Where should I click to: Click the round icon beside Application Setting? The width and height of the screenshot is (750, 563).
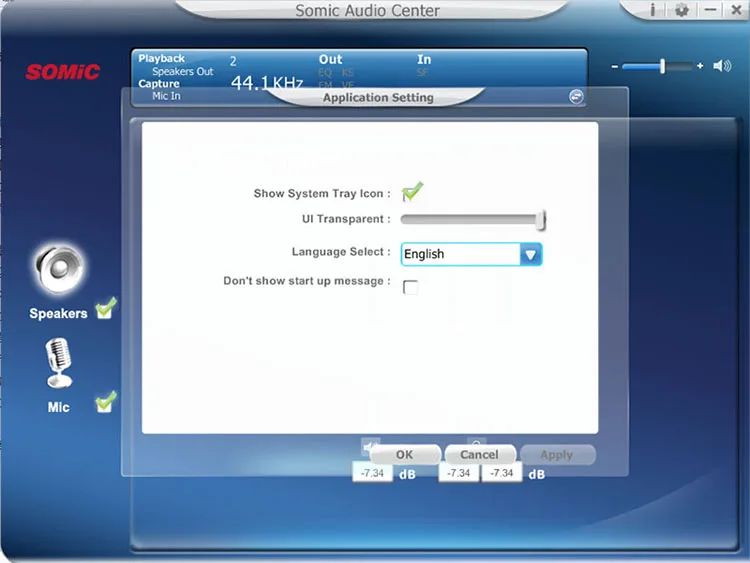tap(576, 97)
